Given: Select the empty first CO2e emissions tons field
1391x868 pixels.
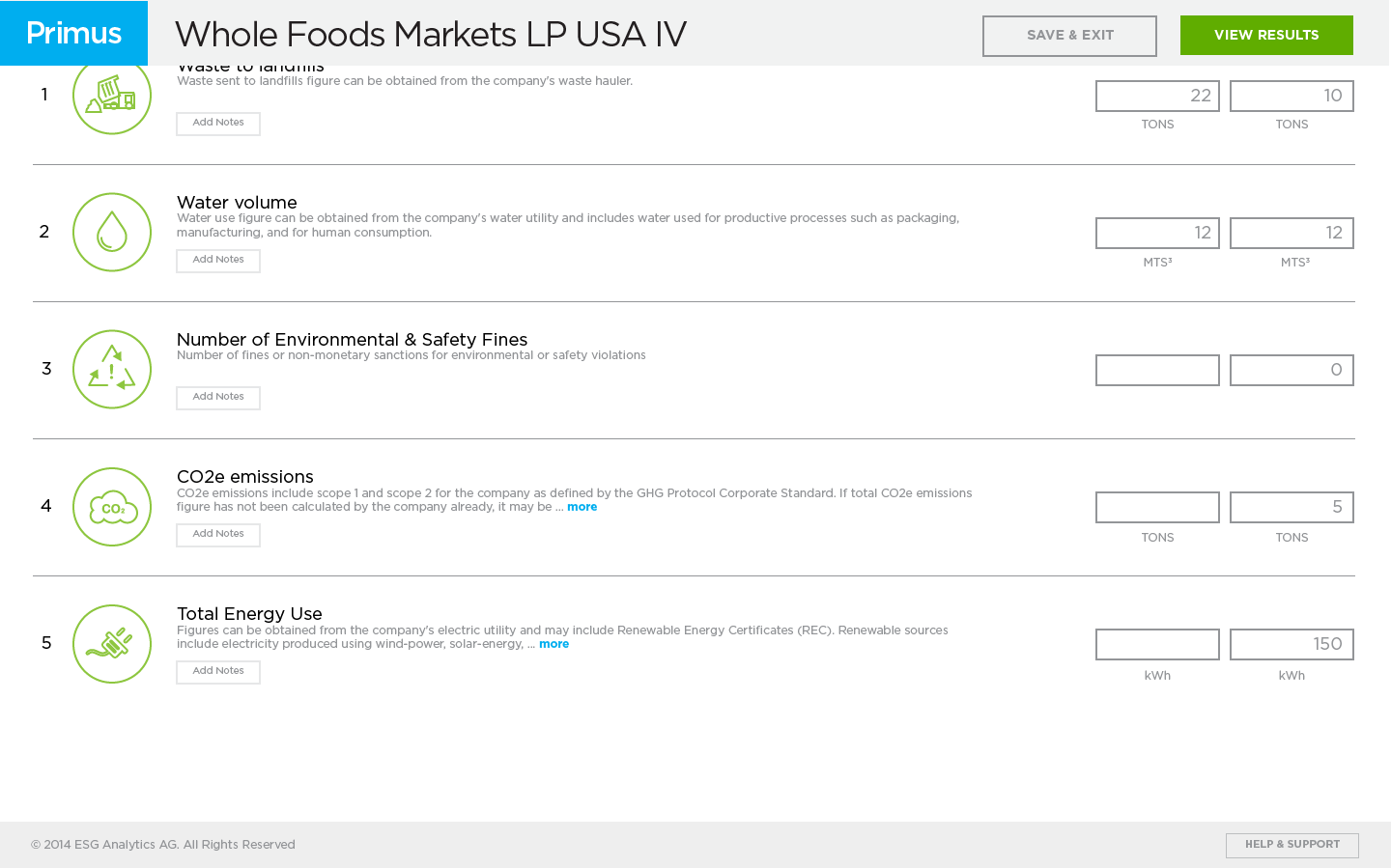Looking at the screenshot, I should (1157, 507).
